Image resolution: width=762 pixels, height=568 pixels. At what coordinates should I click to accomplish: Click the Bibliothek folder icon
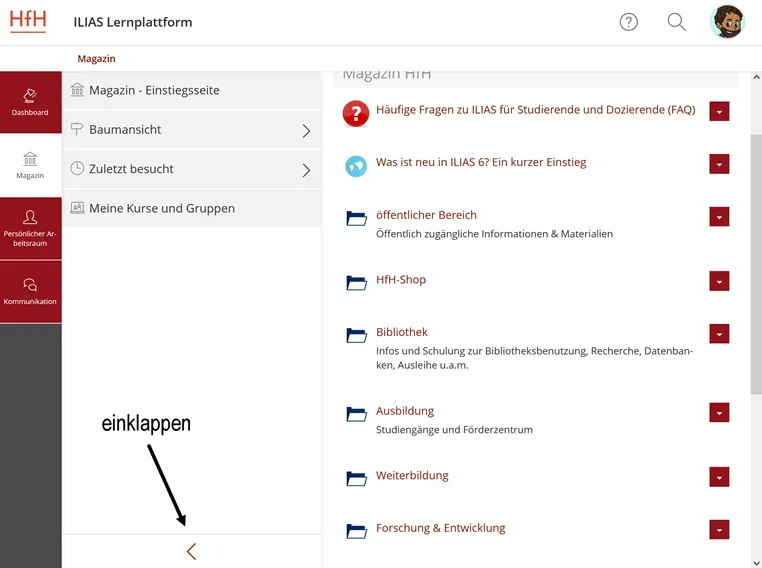tap(356, 335)
